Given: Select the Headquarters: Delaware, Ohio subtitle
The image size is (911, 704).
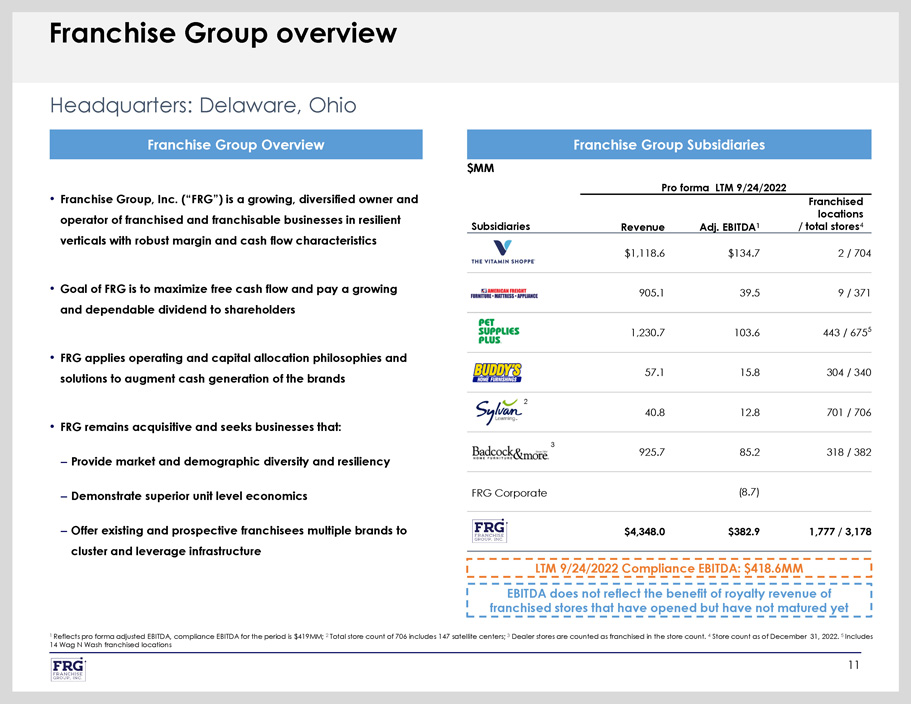Looking at the screenshot, I should click(x=203, y=105).
